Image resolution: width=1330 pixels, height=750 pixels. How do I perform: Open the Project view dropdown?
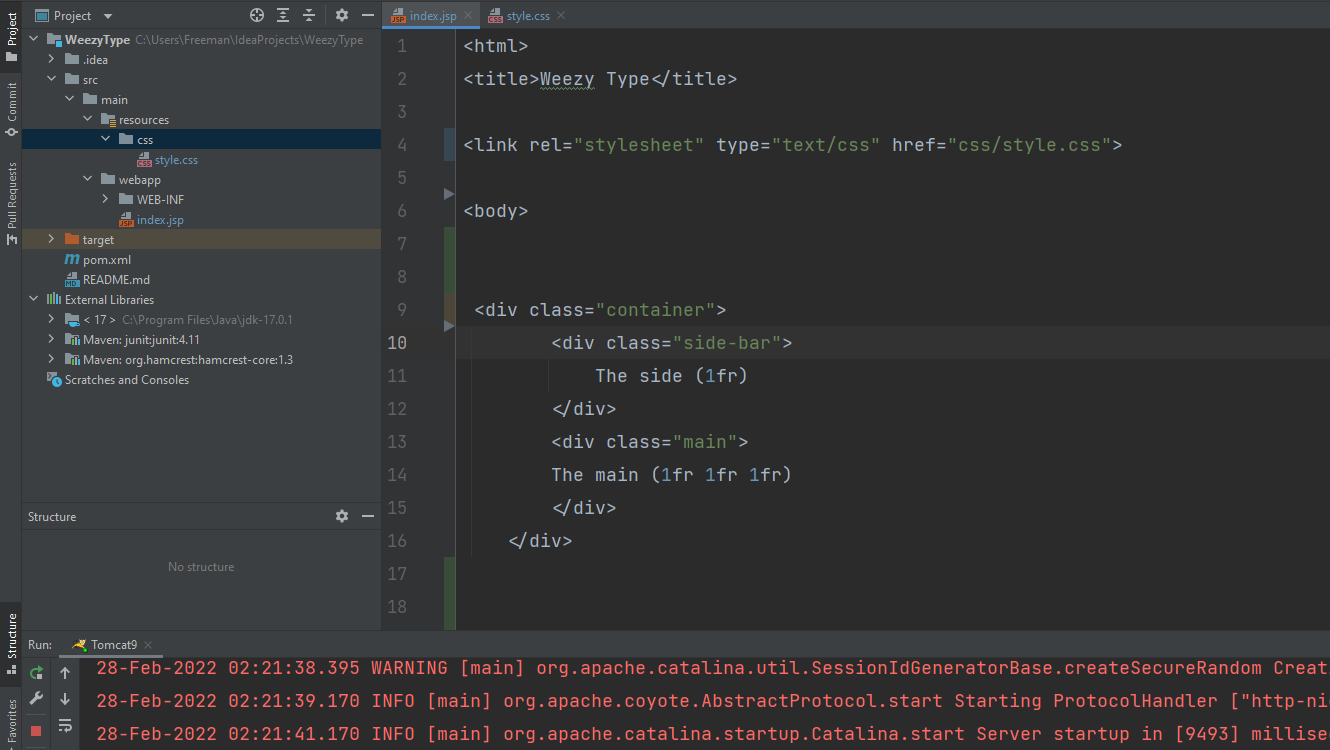pos(108,16)
